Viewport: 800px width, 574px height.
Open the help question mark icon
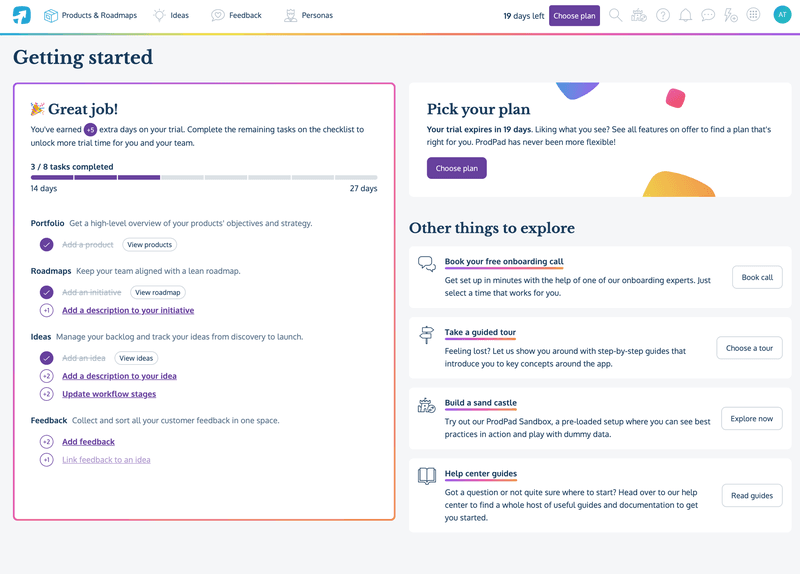click(663, 15)
